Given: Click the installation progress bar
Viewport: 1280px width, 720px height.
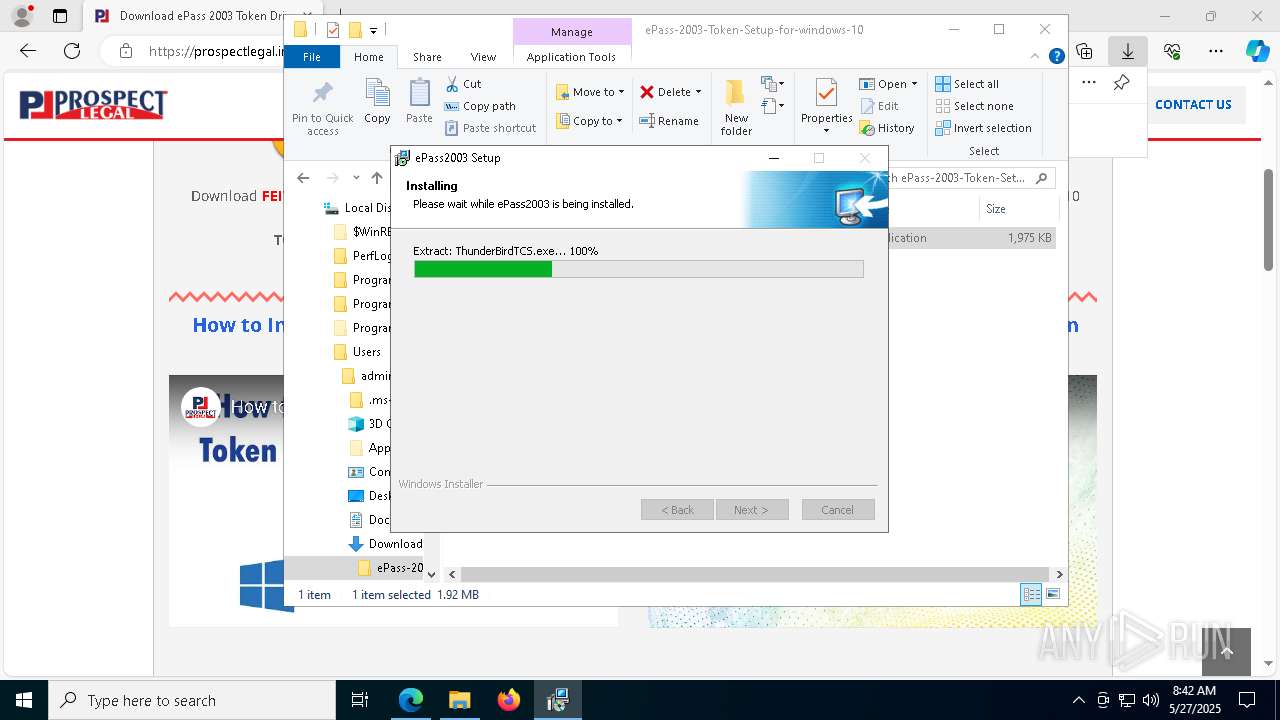Looking at the screenshot, I should tap(638, 269).
